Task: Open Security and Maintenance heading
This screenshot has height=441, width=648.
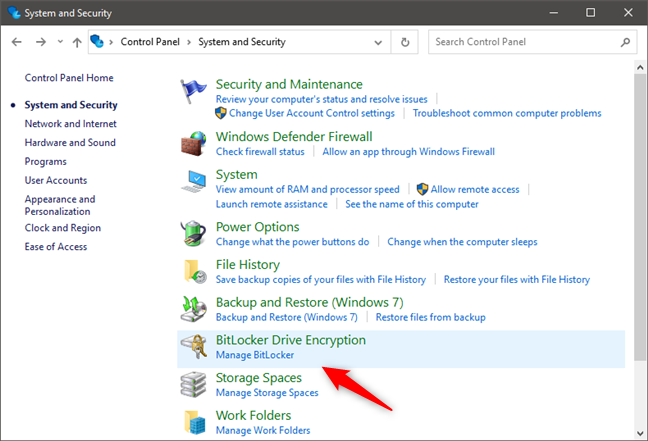Action: (289, 84)
